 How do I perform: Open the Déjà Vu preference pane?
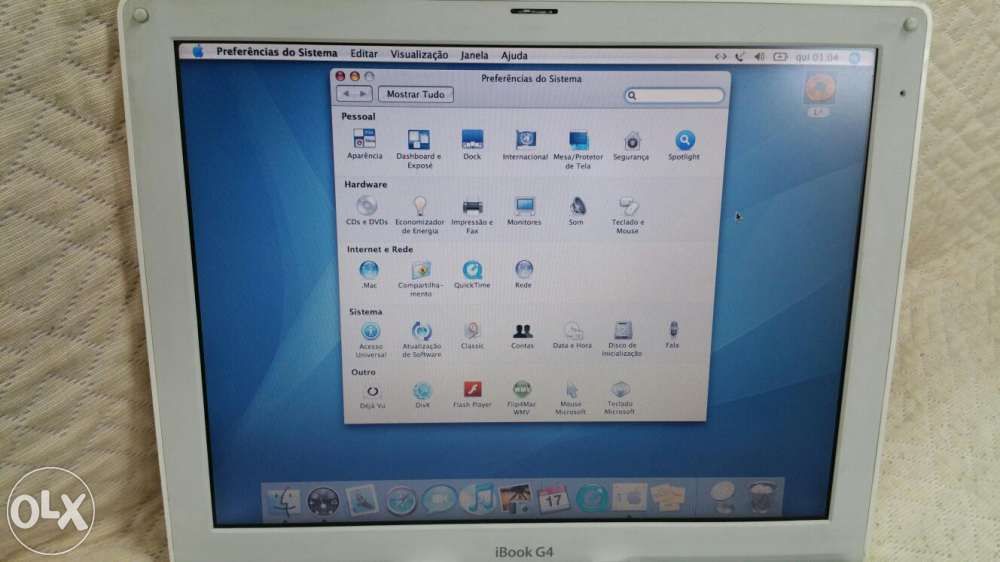[372, 396]
